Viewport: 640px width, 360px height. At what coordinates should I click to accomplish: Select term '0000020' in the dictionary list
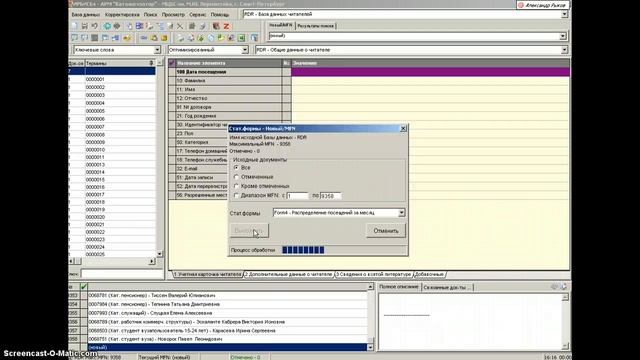click(x=95, y=217)
